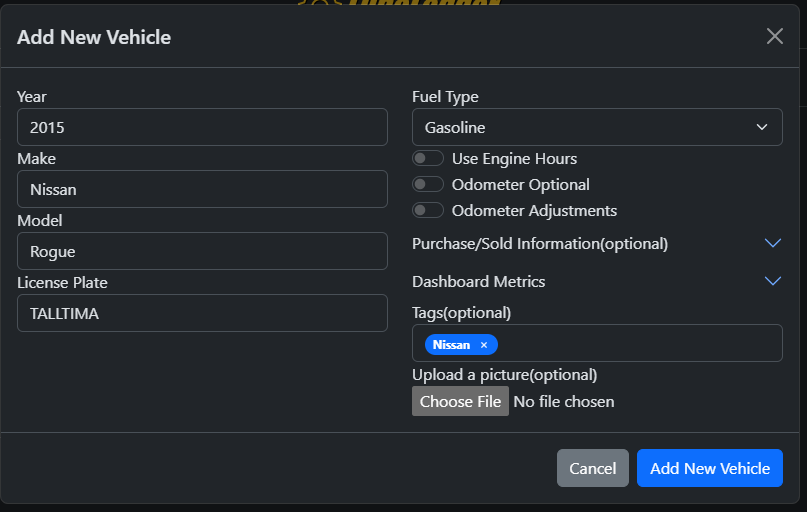Viewport: 807px width, 512px height.
Task: Close the Add New Vehicle dialog
Action: click(x=774, y=36)
